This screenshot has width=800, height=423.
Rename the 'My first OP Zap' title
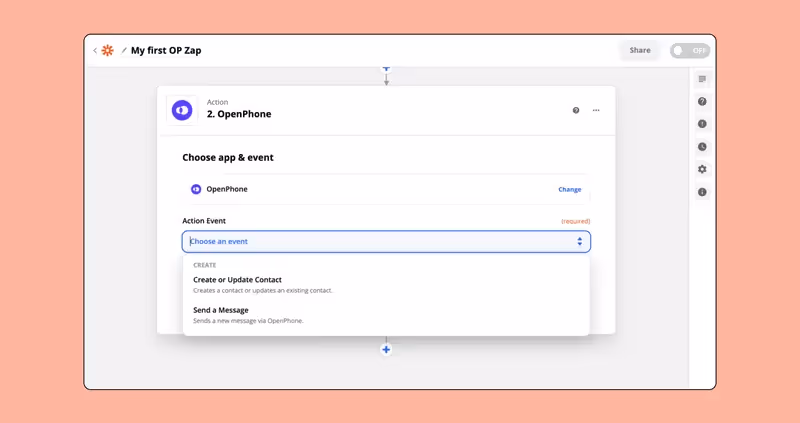[x=166, y=51]
